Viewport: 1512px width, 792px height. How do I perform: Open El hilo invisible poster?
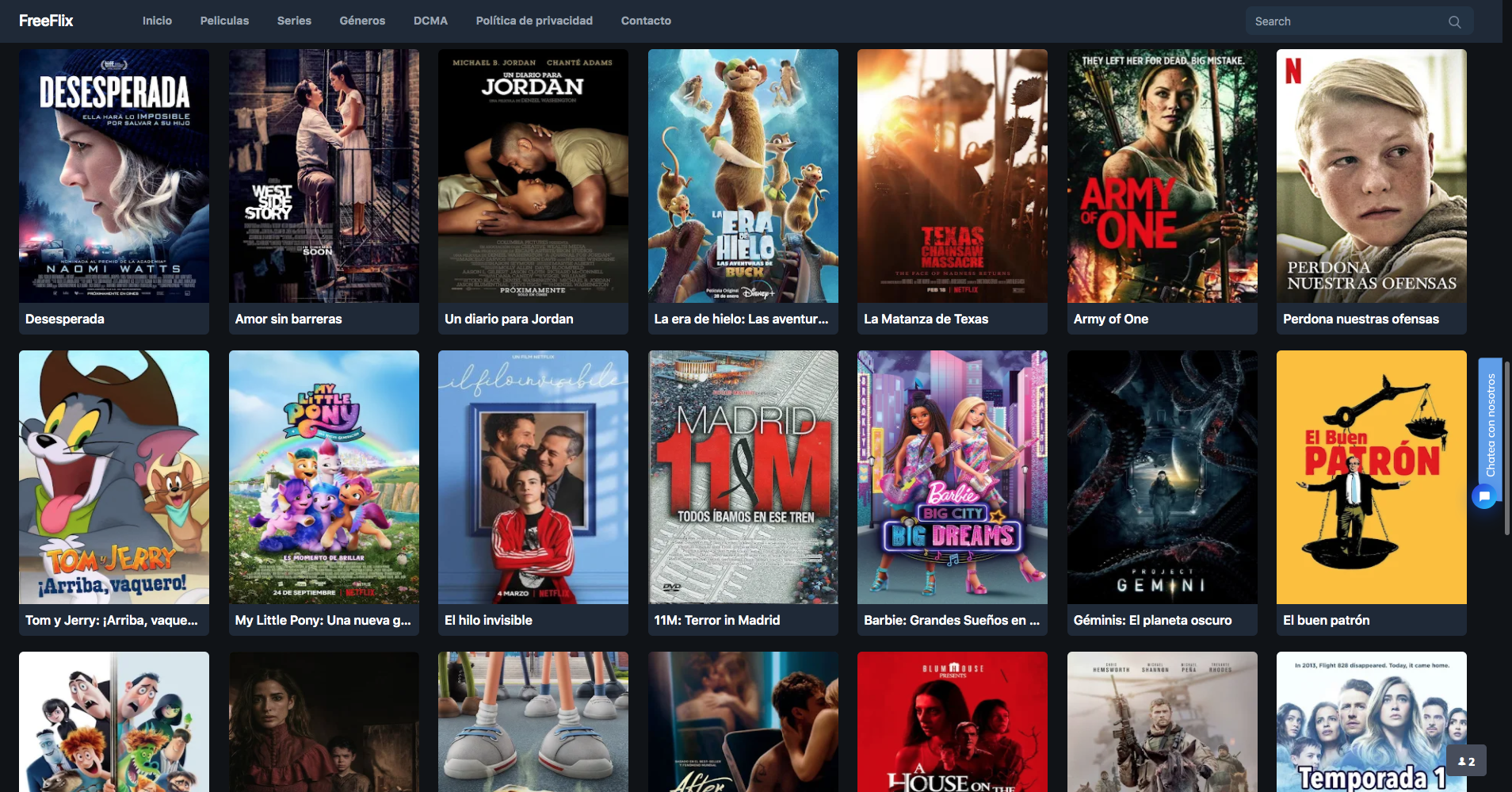pyautogui.click(x=533, y=477)
